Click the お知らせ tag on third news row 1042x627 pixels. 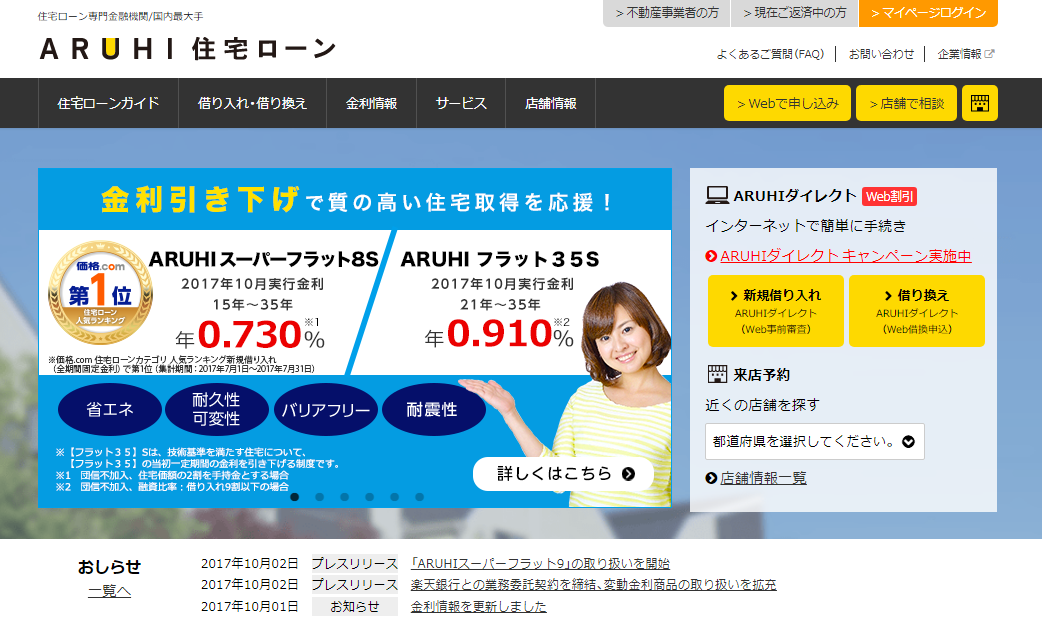(x=355, y=606)
